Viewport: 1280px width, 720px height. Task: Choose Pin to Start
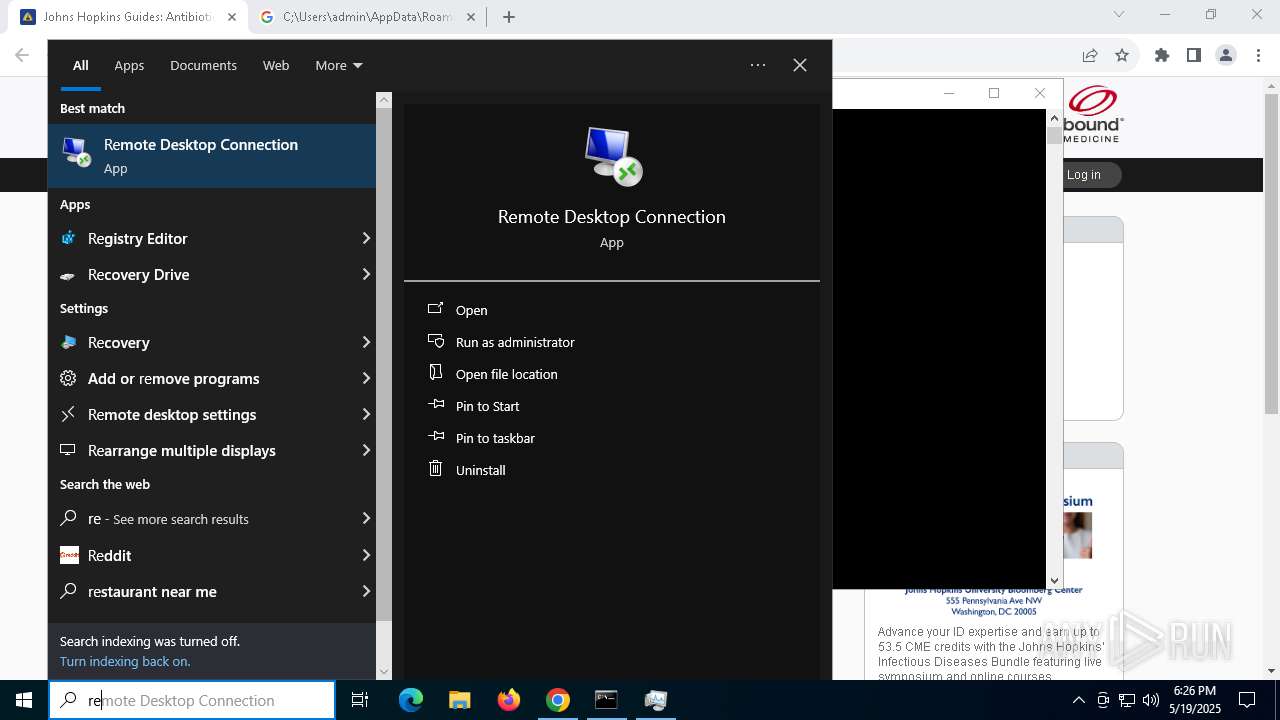point(488,406)
